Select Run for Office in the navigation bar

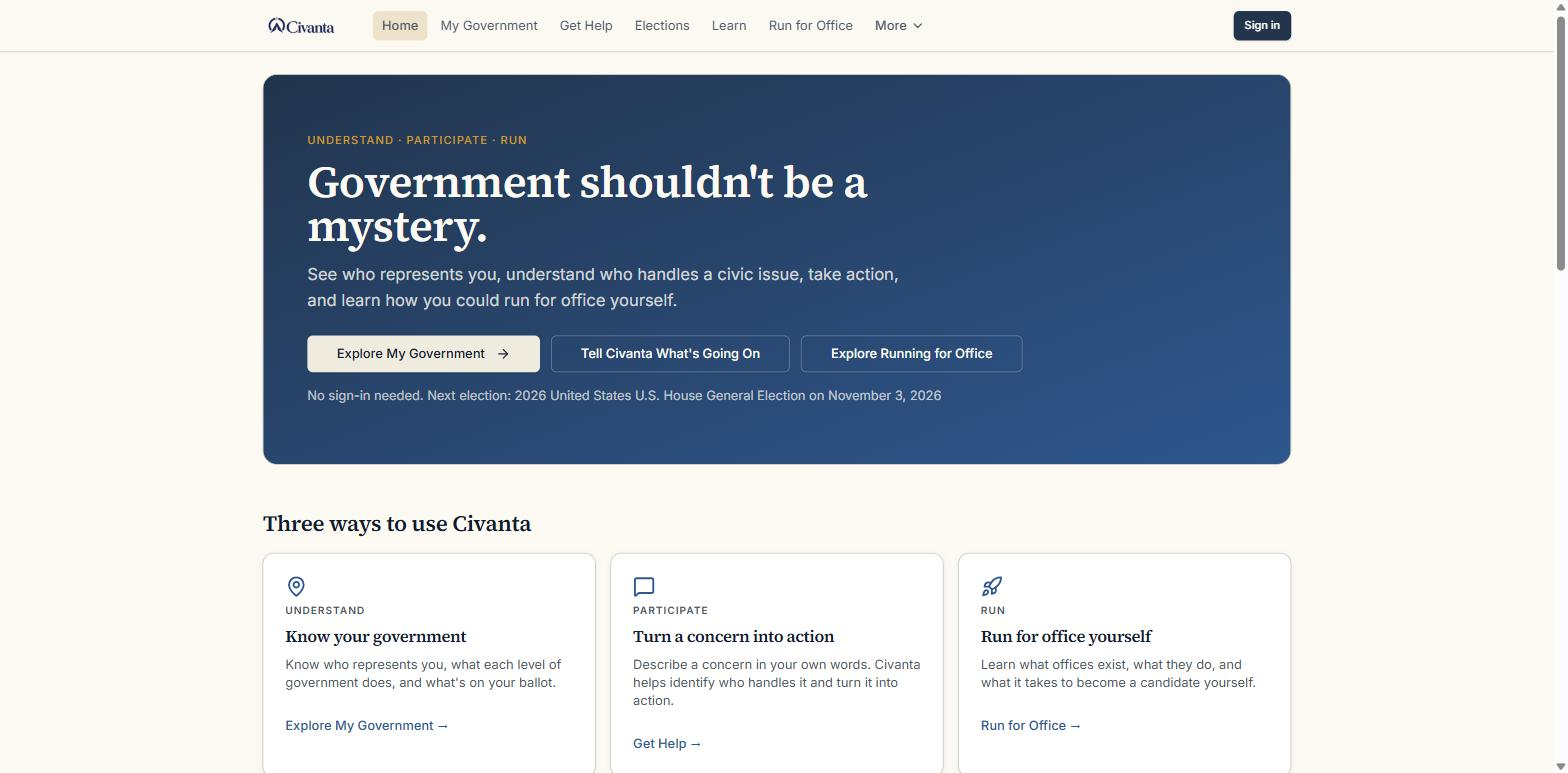tap(811, 26)
